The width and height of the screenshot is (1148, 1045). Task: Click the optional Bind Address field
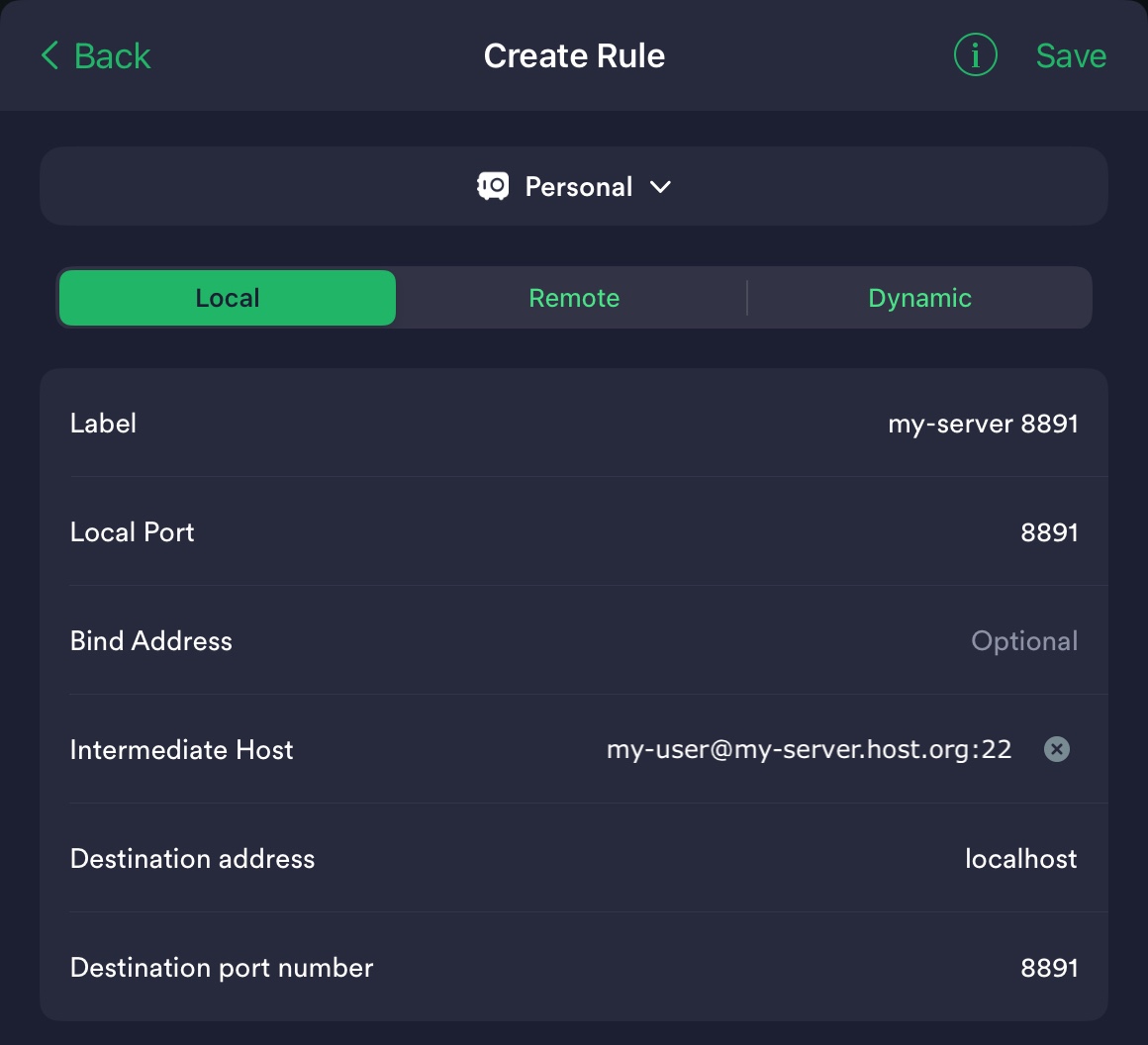tap(574, 641)
